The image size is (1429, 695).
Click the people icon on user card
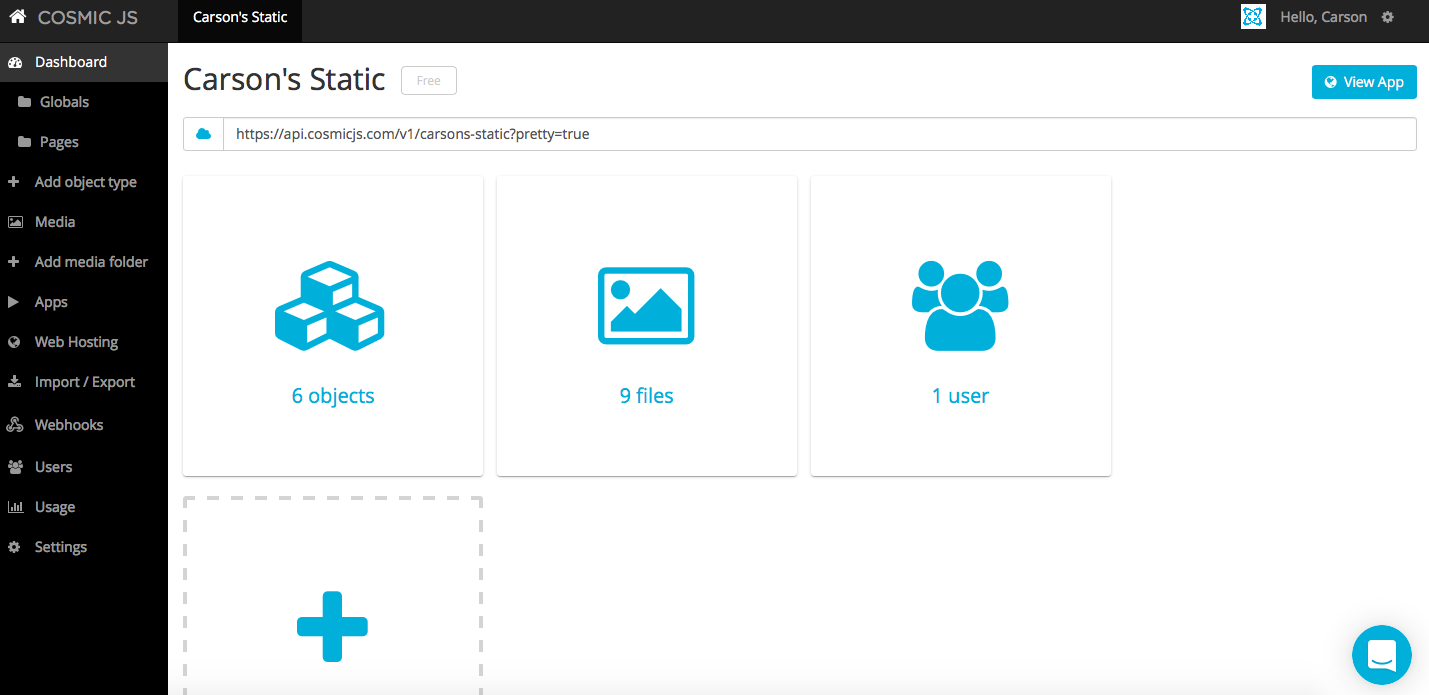pyautogui.click(x=960, y=306)
